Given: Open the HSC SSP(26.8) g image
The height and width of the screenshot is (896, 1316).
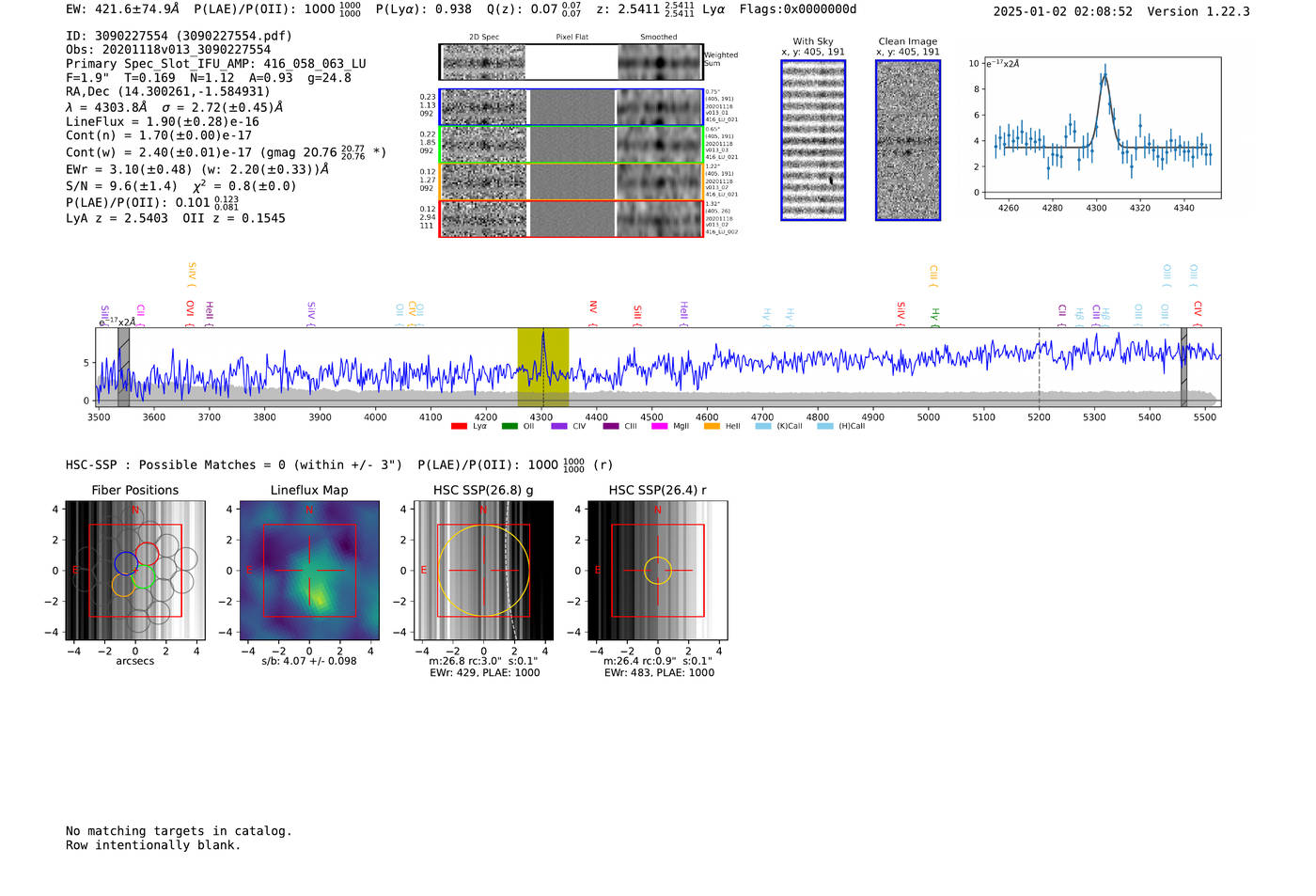Looking at the screenshot, I should tap(484, 571).
